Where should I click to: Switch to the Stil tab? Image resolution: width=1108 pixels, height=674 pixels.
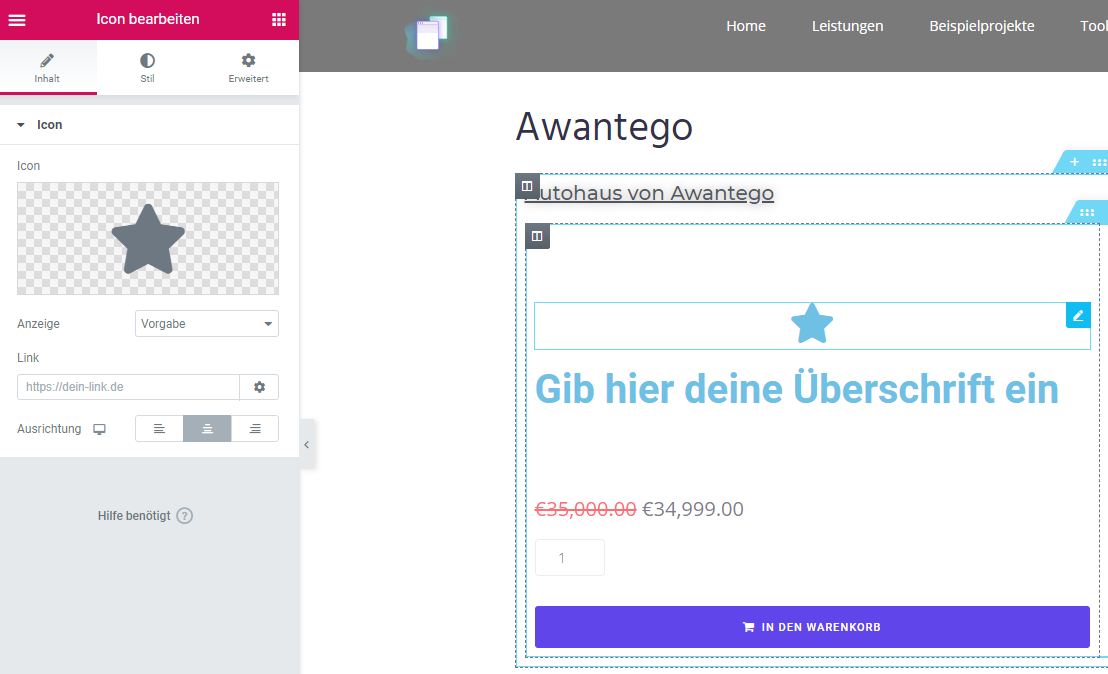147,67
